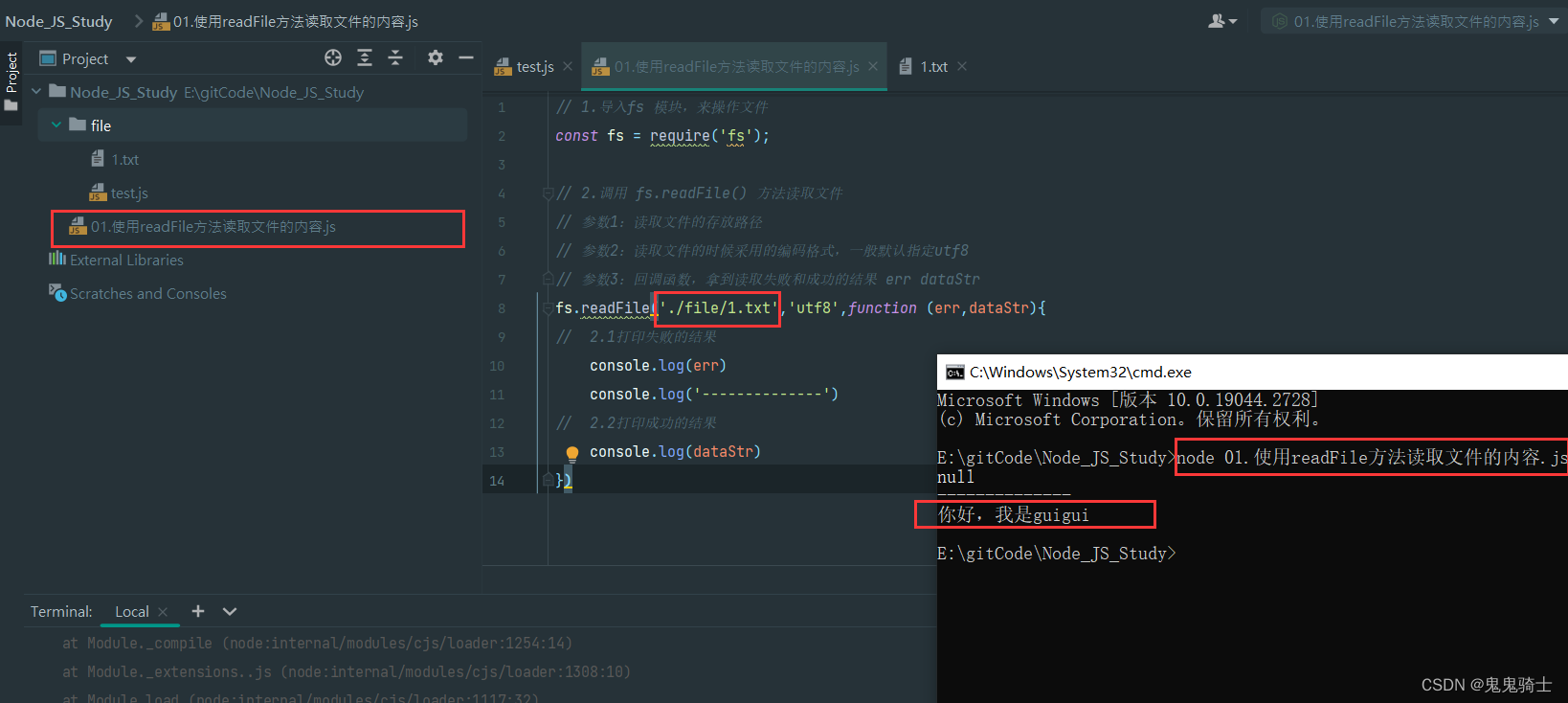This screenshot has width=1568, height=703.
Task: Collapse the file folder node
Action: [56, 125]
